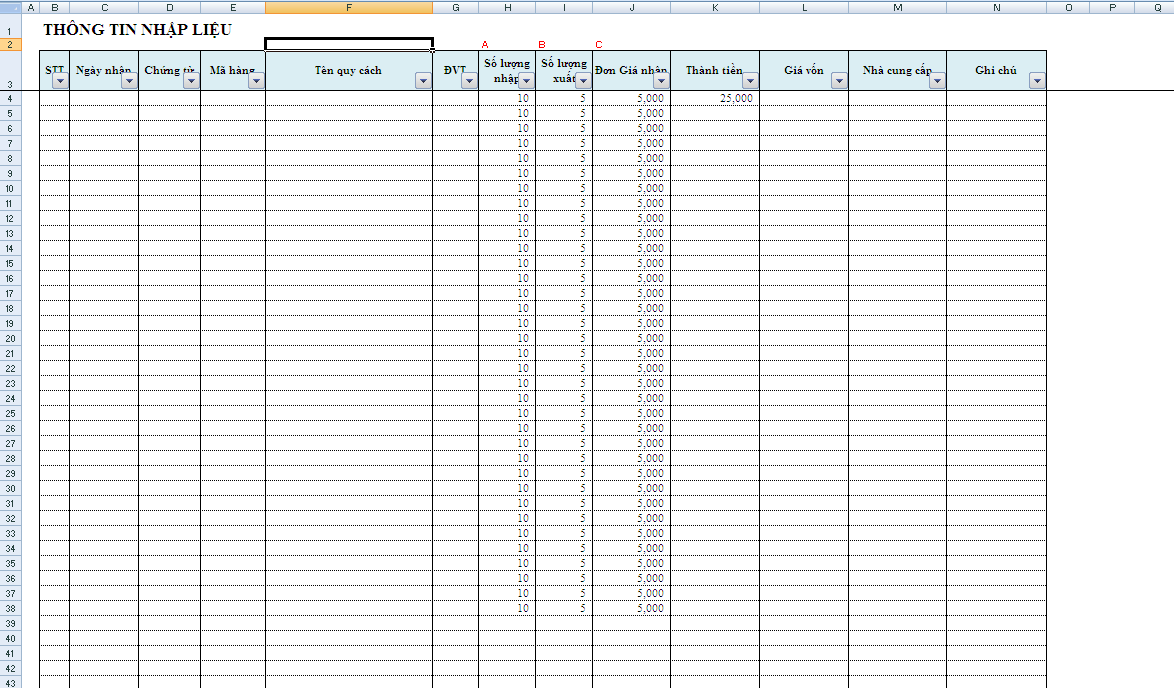Screen dimensions: 1174x688
Task: Select the Thành tiền cell showing 25,000
Action: click(714, 98)
